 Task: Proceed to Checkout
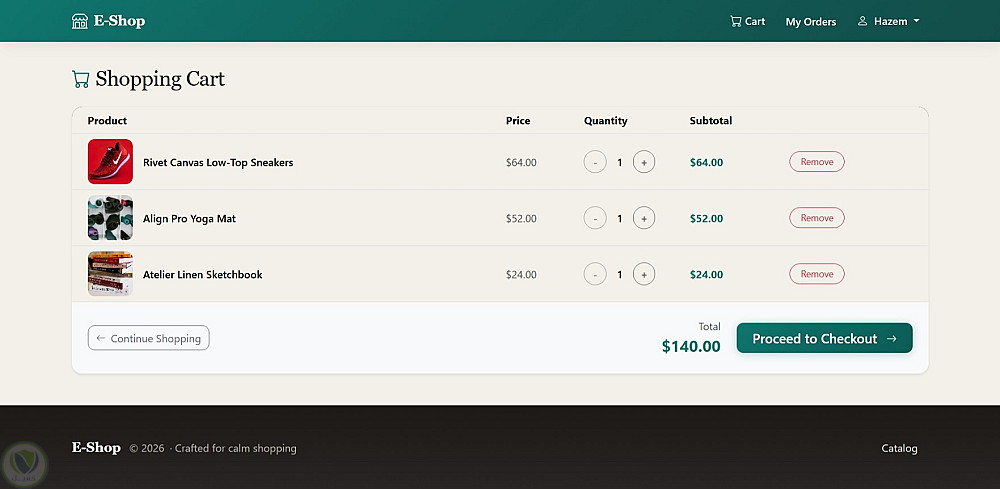(x=824, y=338)
